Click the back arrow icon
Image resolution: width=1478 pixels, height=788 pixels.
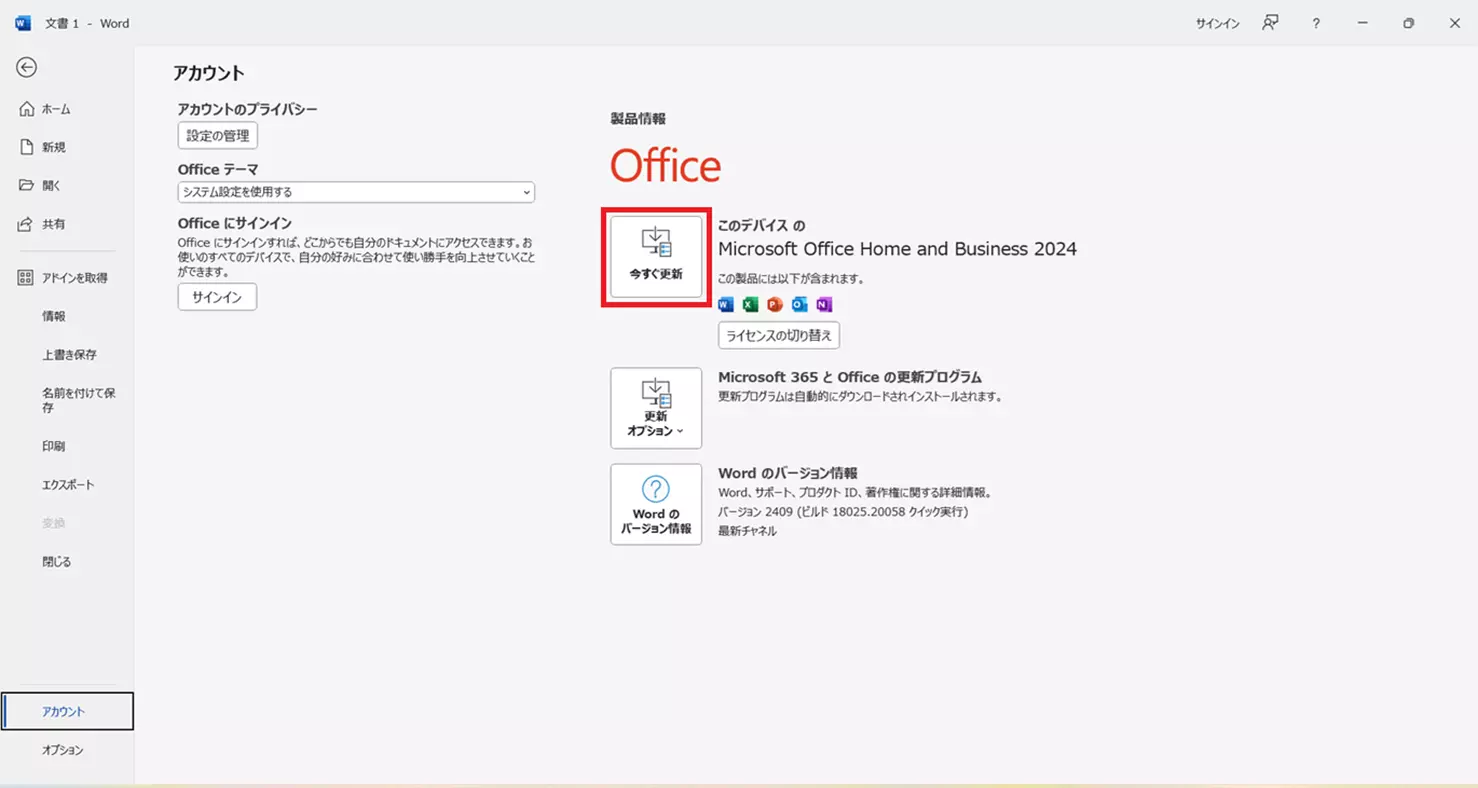27,67
